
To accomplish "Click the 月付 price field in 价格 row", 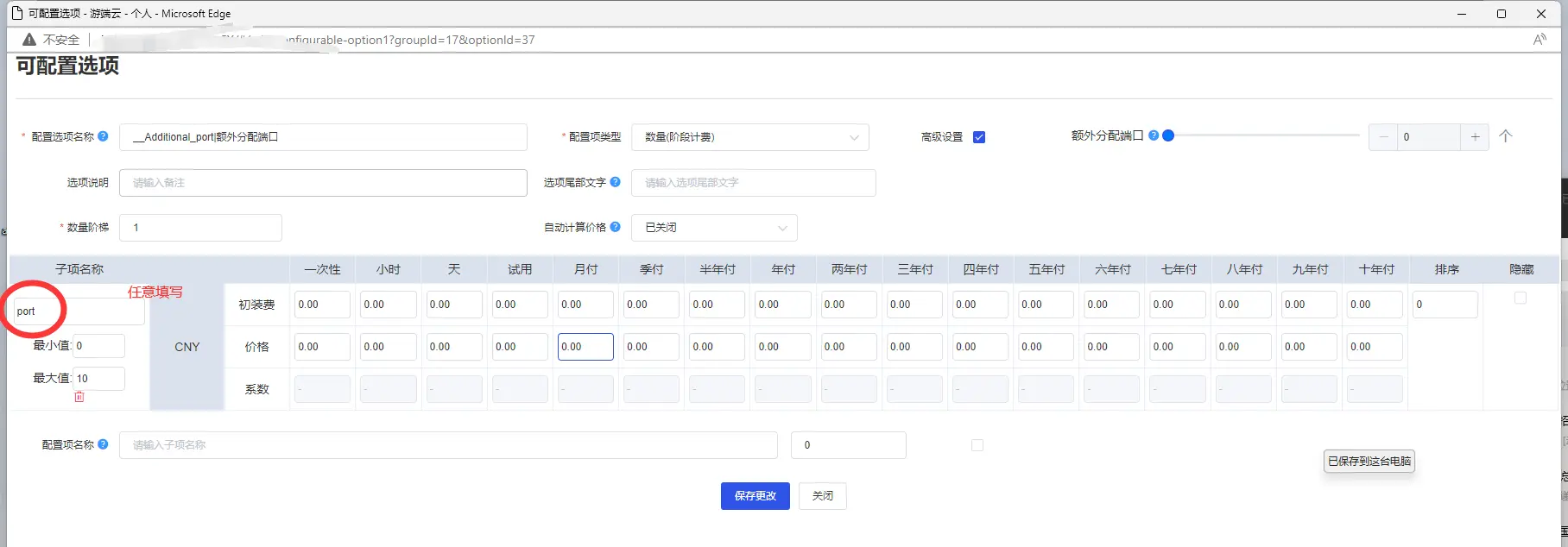I will coord(585,347).
